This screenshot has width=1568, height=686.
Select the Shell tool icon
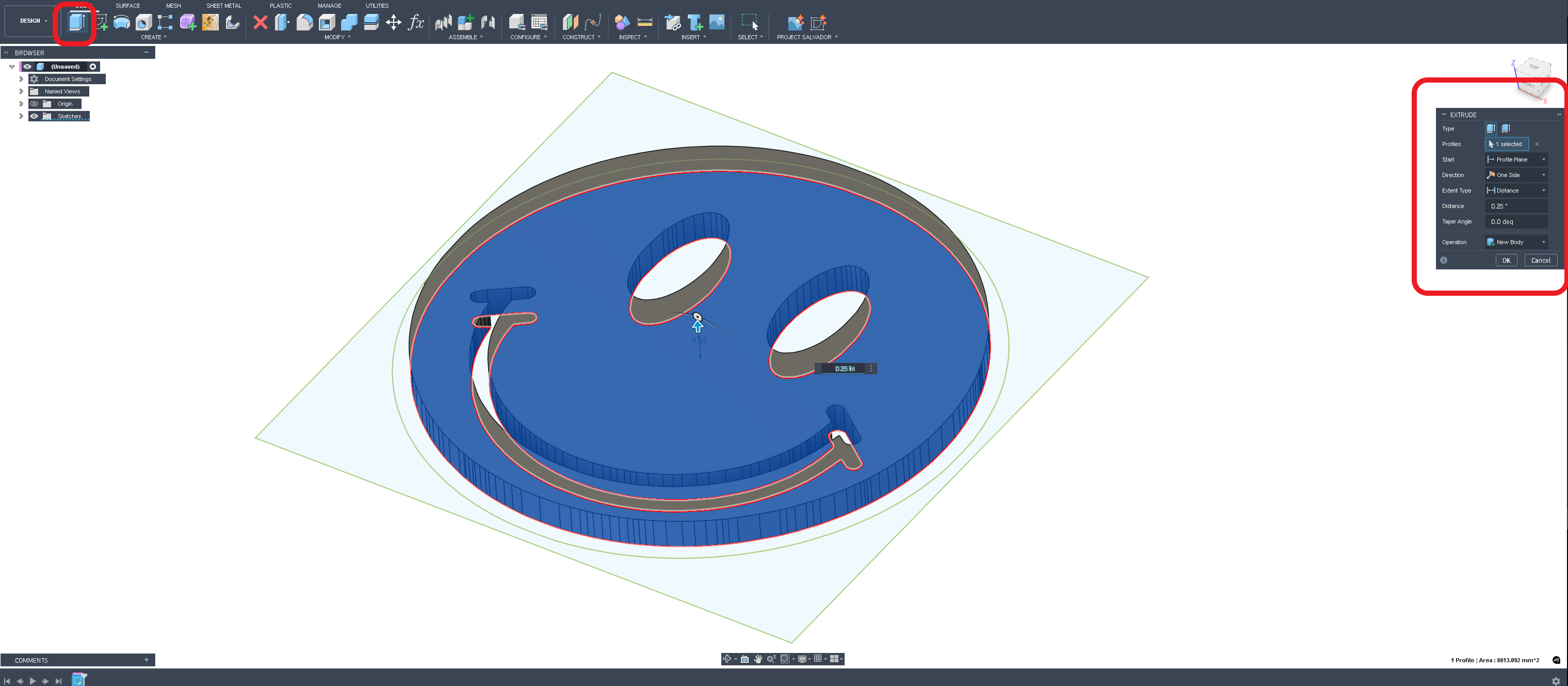[x=327, y=23]
